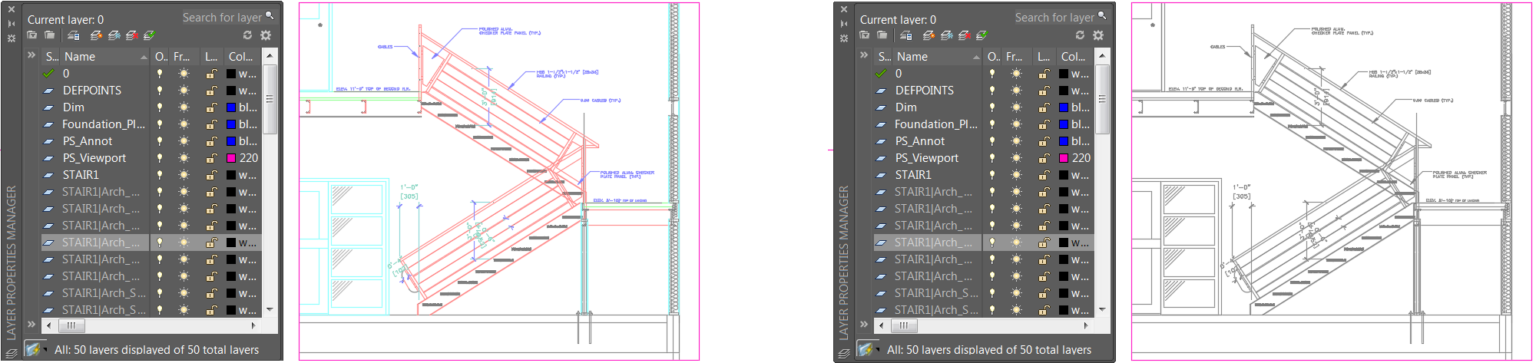
Task: Sort by Status column header in left palette
Action: (52, 57)
